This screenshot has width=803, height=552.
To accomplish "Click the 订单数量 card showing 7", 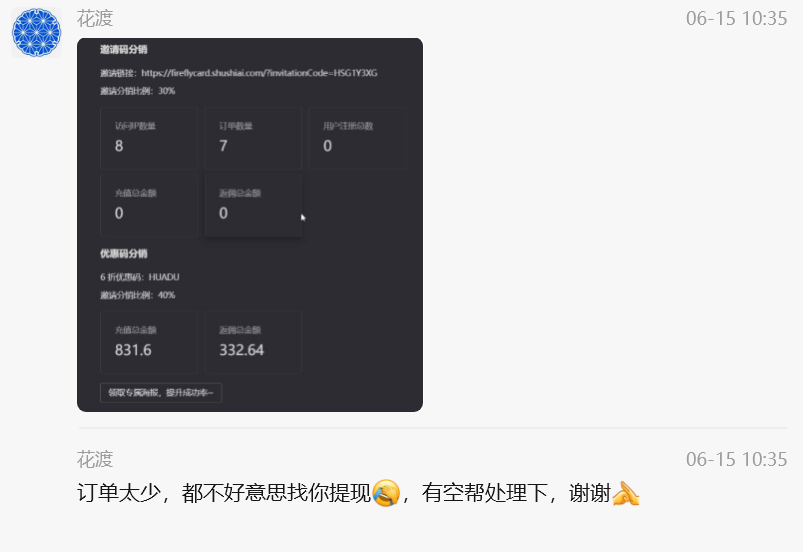I will (x=253, y=138).
